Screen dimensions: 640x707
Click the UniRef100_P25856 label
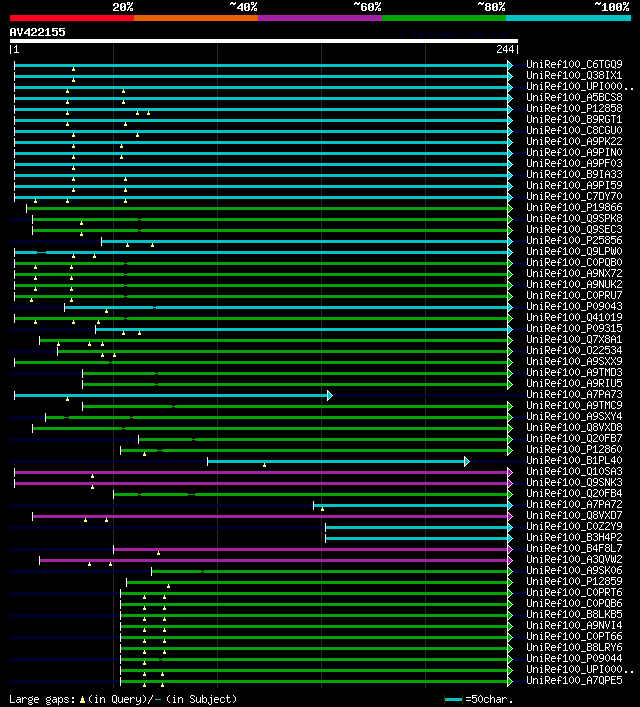(574, 240)
